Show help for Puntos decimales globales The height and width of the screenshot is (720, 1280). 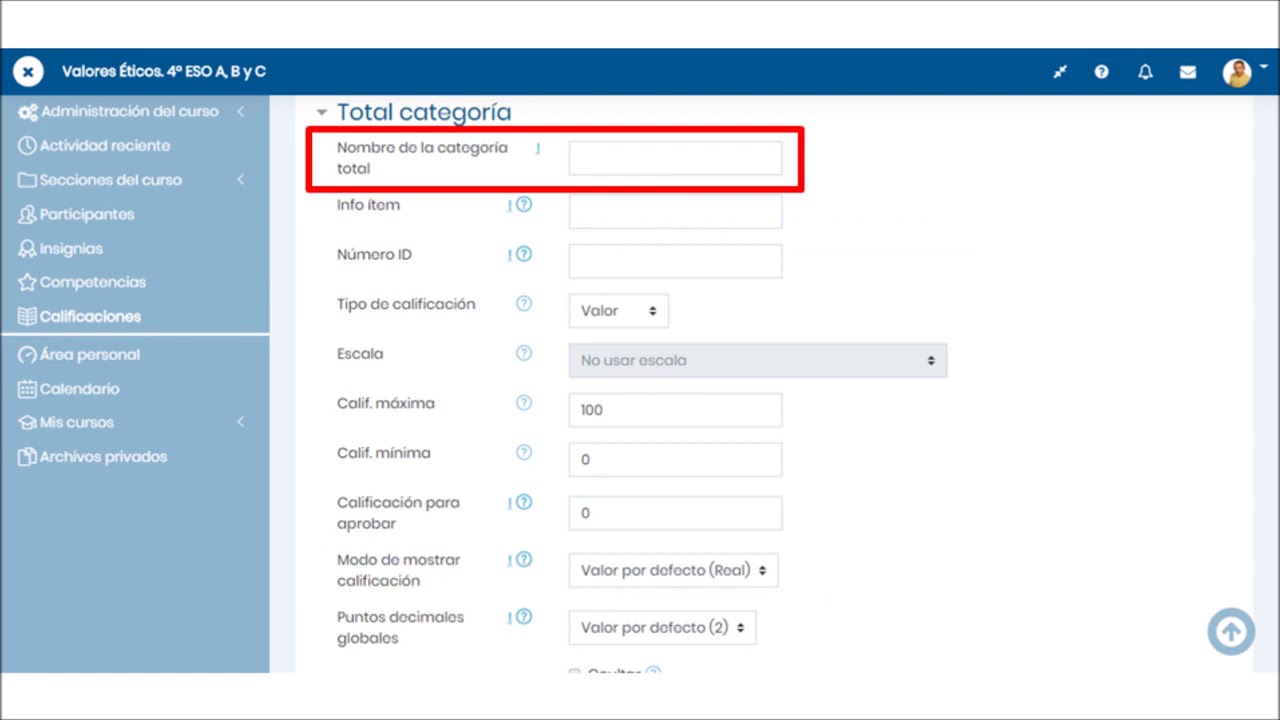pos(524,617)
